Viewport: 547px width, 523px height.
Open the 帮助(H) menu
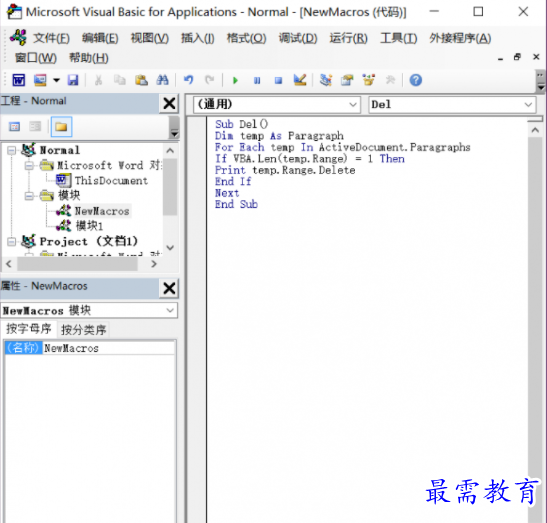click(x=89, y=58)
